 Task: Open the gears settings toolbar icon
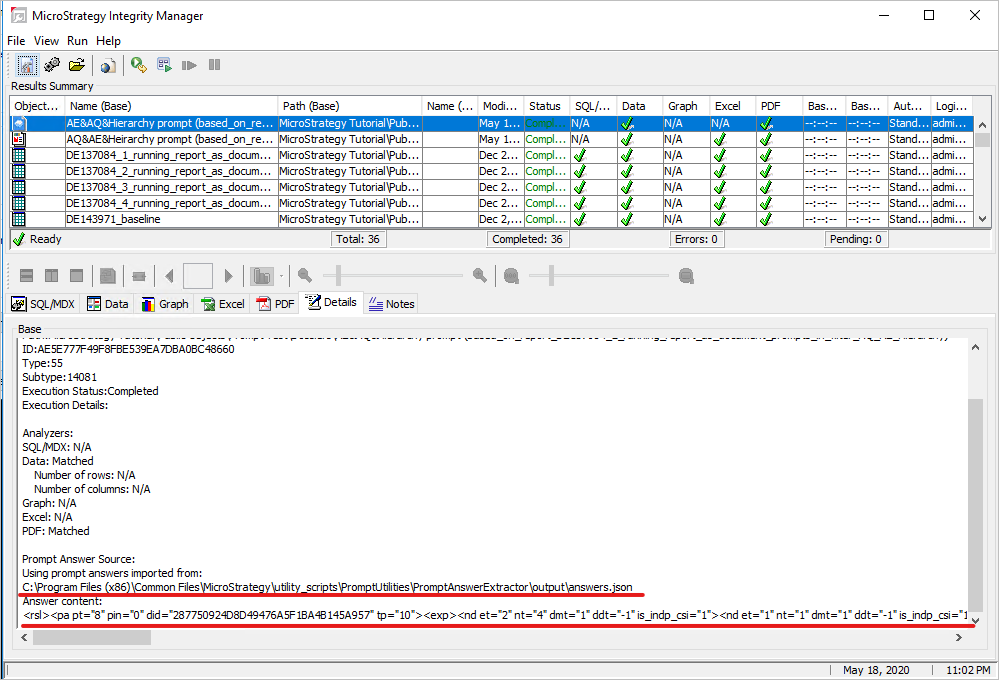(52, 65)
